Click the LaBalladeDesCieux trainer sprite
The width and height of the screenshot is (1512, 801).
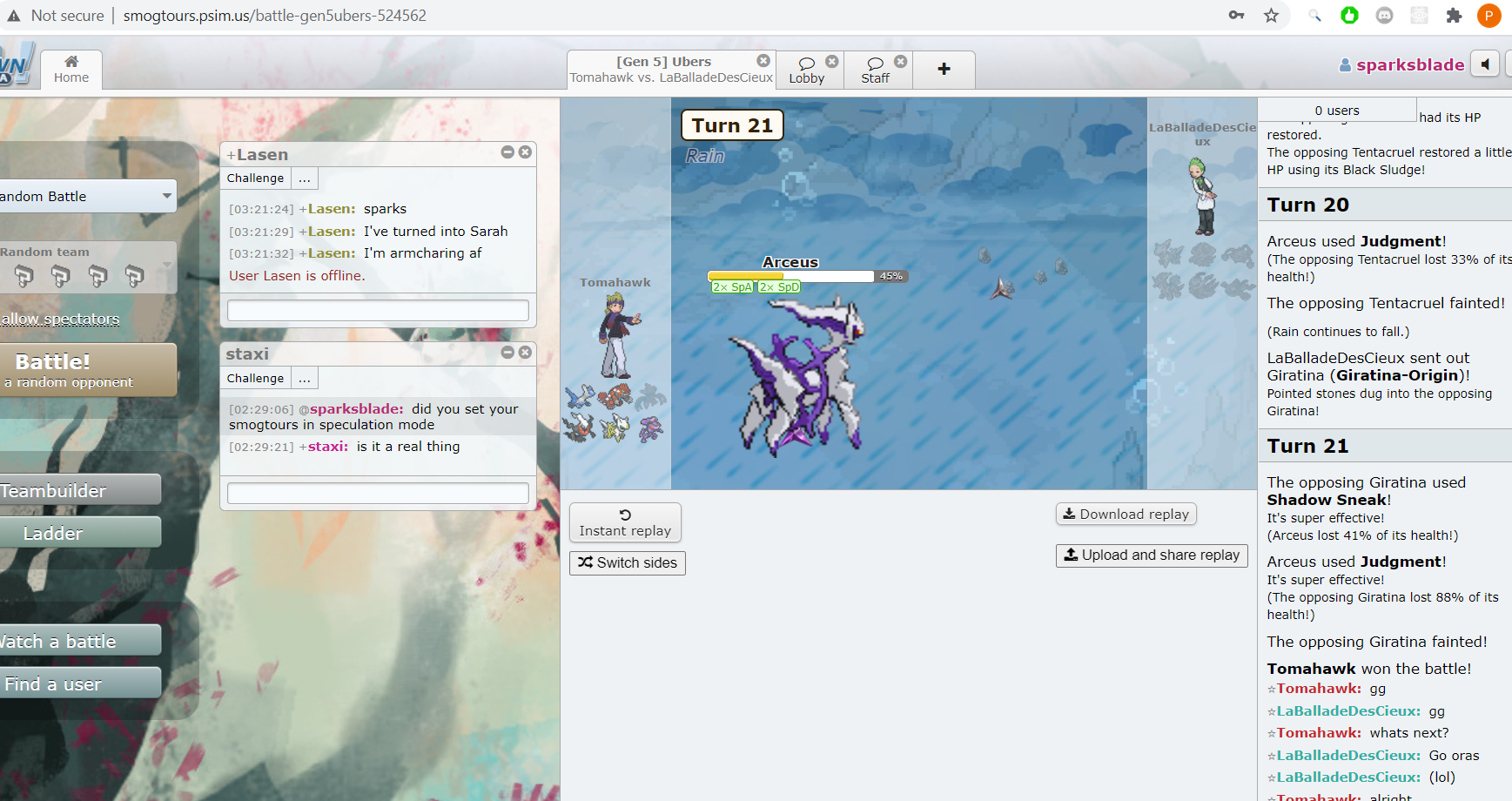[x=1203, y=196]
